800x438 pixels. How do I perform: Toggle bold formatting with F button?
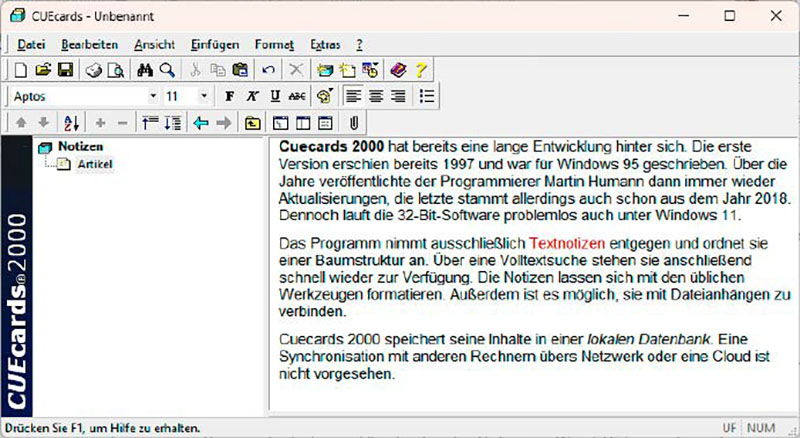(x=230, y=96)
